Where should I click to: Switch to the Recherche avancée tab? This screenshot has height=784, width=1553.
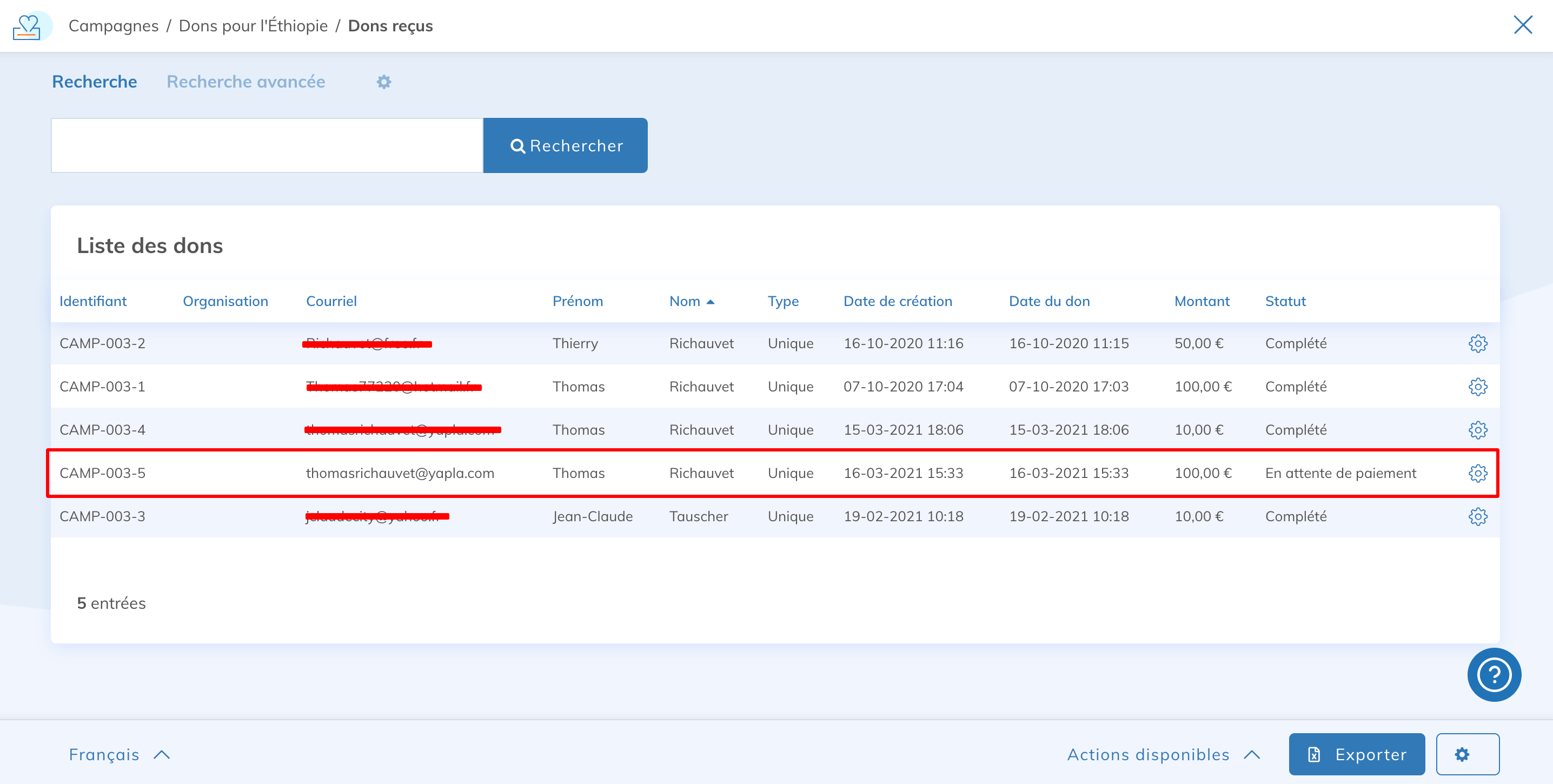(246, 82)
